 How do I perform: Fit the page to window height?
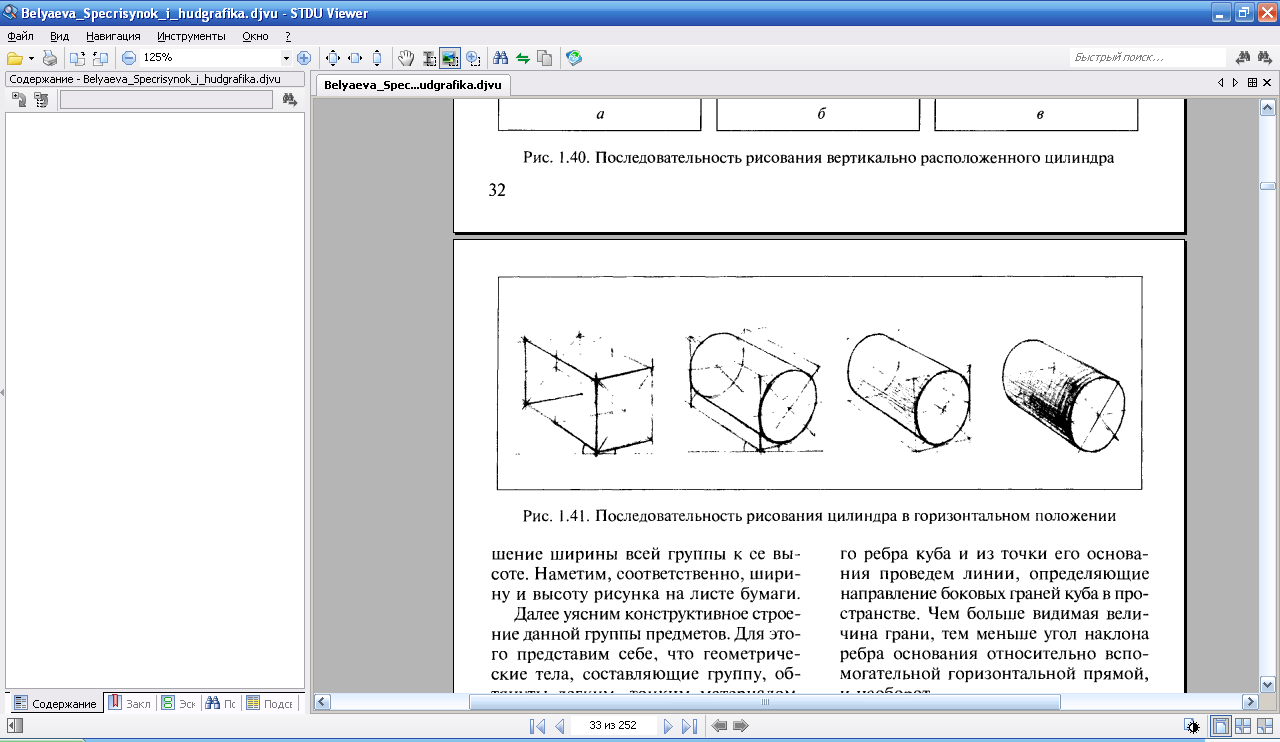tap(377, 58)
